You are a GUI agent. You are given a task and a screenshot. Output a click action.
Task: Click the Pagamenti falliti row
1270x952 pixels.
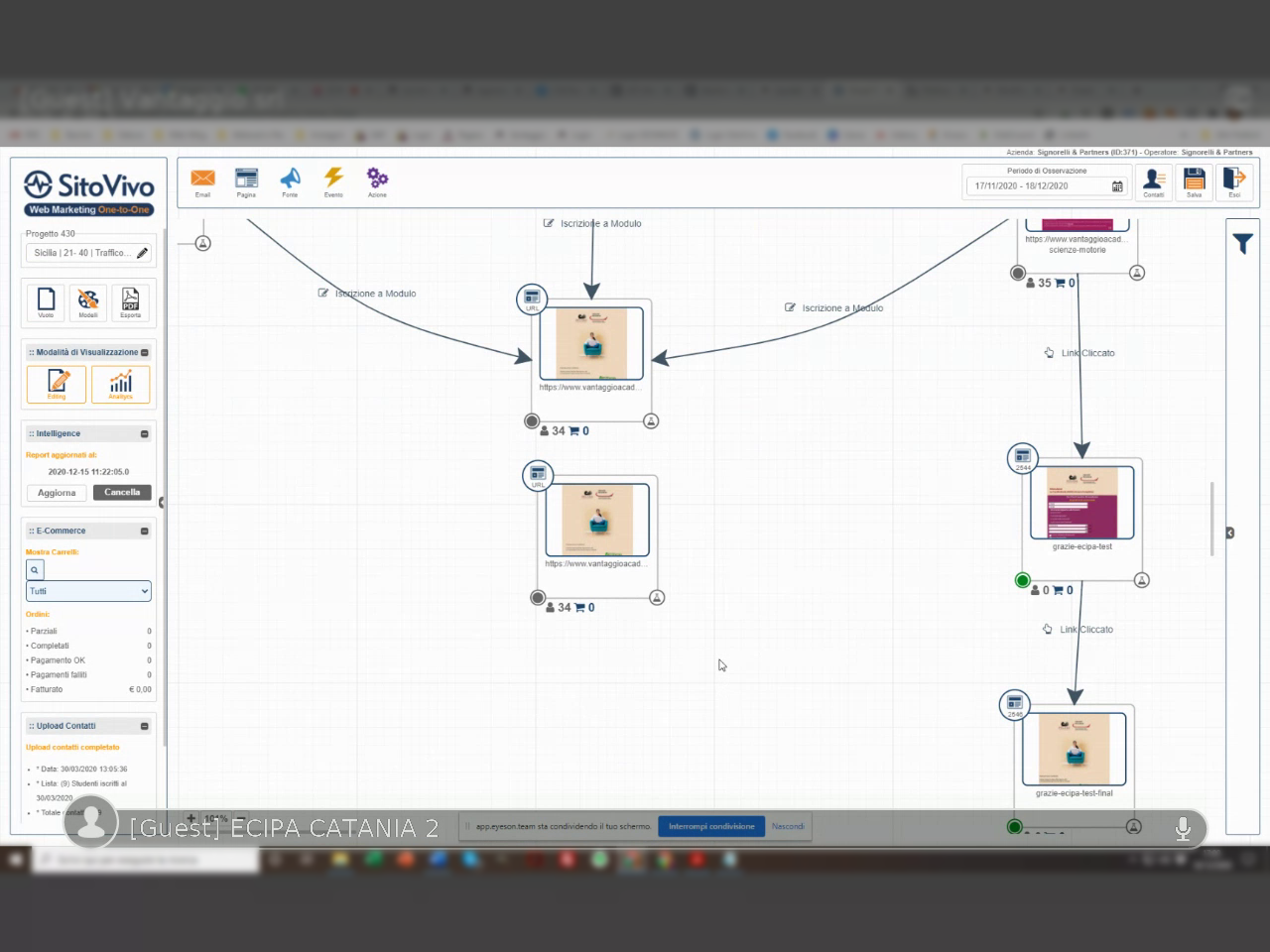tap(89, 675)
